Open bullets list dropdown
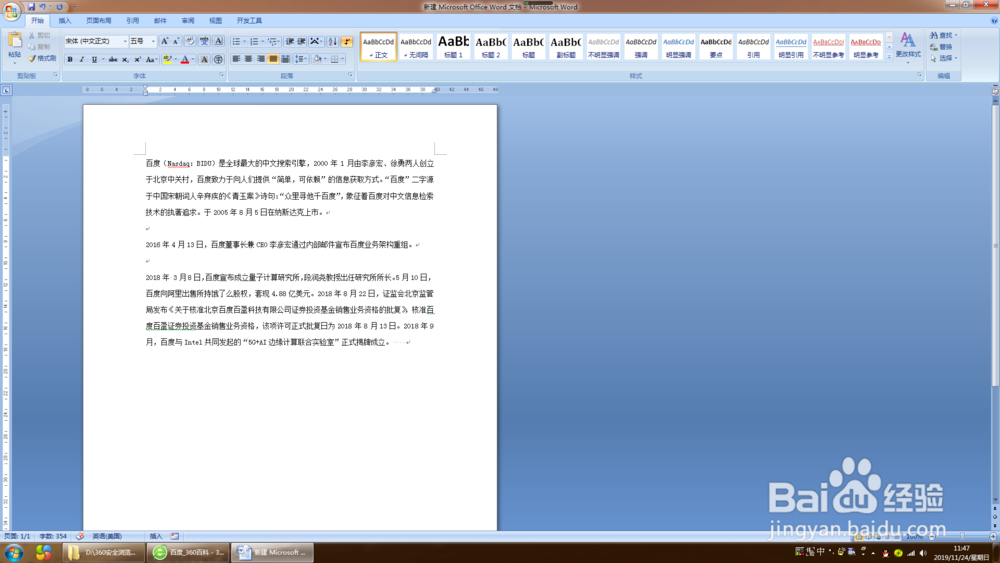 coord(245,41)
